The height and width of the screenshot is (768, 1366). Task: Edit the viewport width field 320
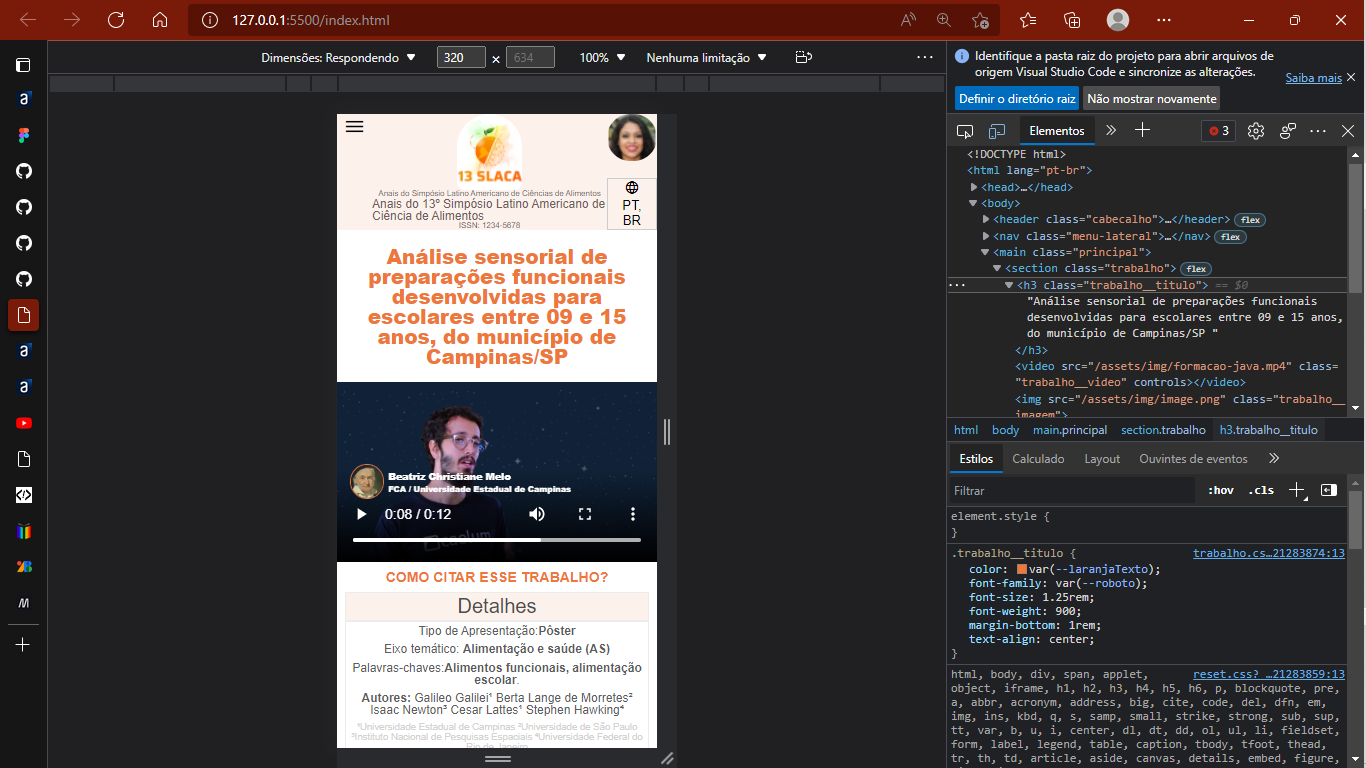coord(461,58)
